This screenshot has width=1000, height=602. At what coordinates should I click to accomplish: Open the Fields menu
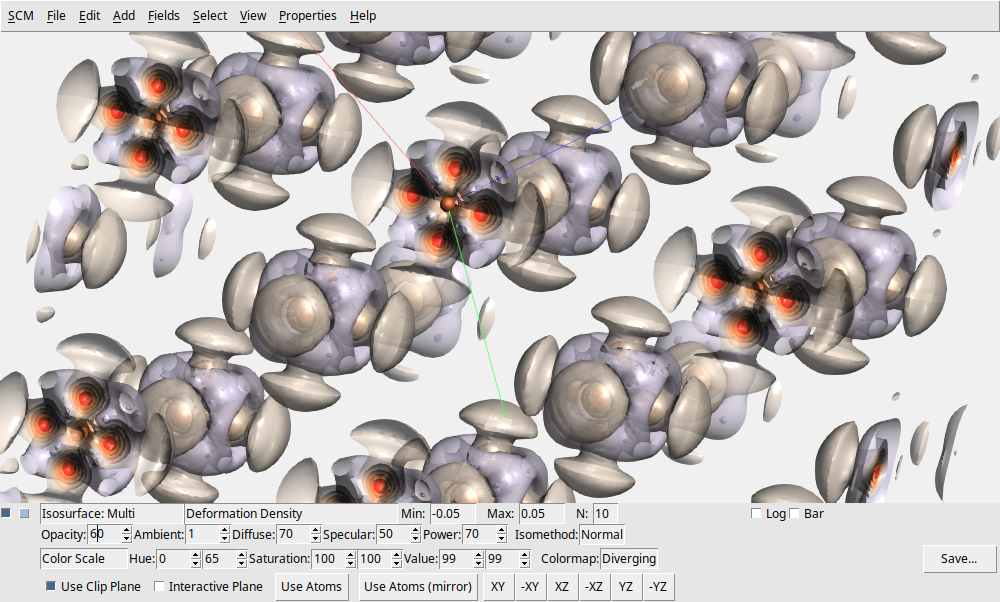[163, 16]
